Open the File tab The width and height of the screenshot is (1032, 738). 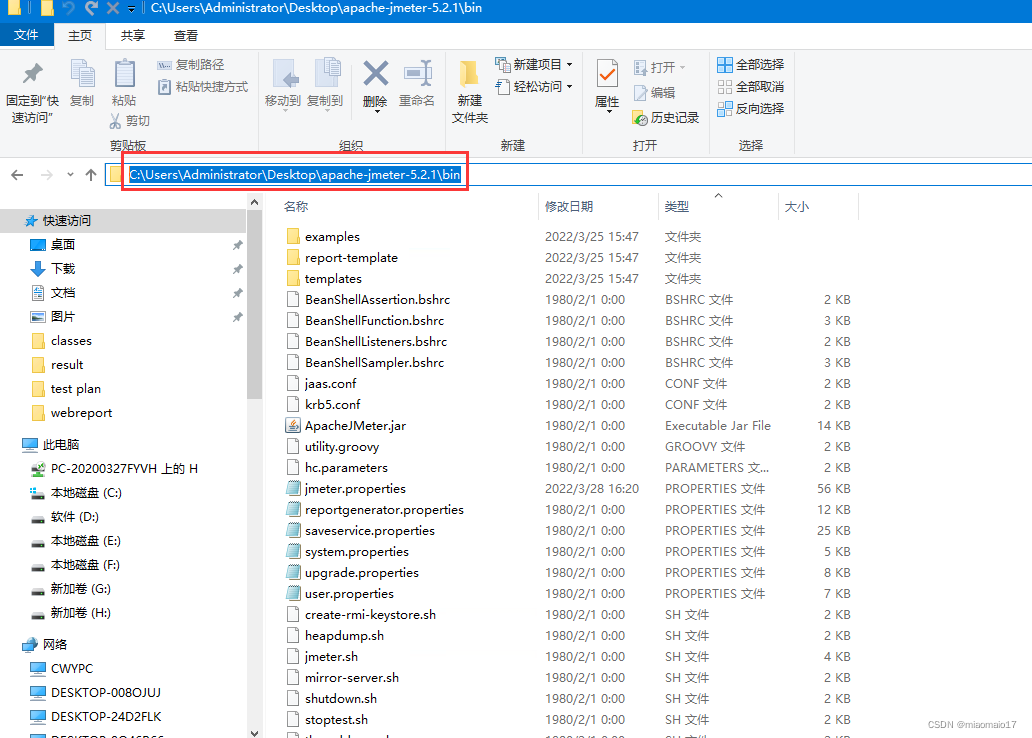tap(26, 35)
